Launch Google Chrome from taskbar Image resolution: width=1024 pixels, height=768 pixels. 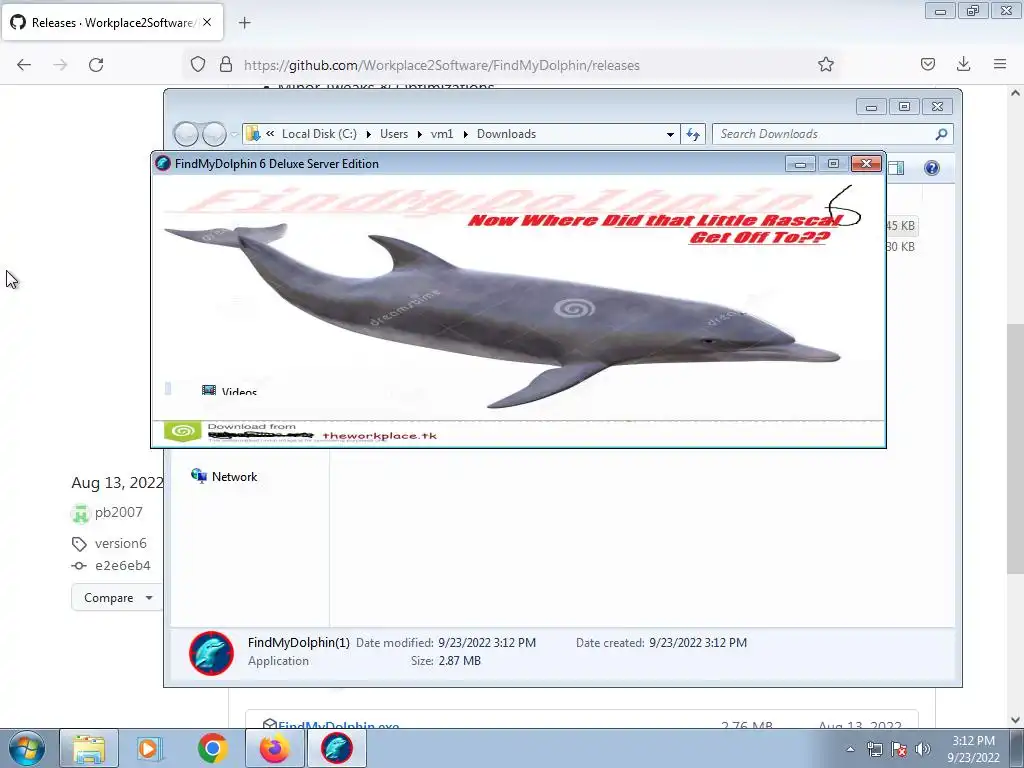(x=213, y=748)
